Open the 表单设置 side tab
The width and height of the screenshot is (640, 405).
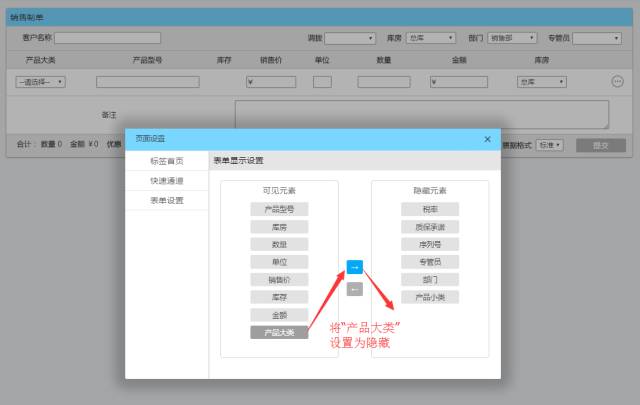click(167, 200)
